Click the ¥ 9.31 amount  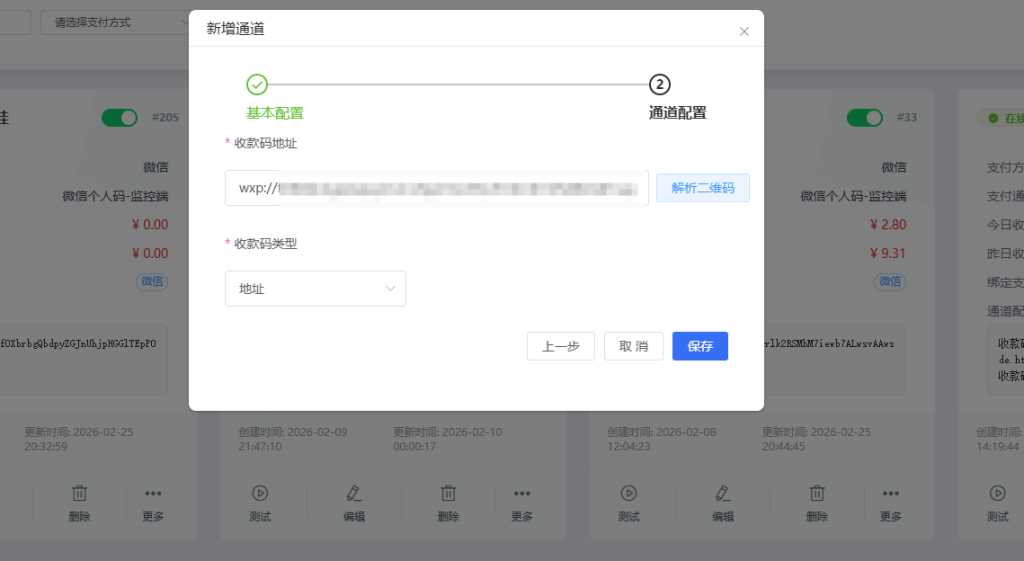coord(888,253)
